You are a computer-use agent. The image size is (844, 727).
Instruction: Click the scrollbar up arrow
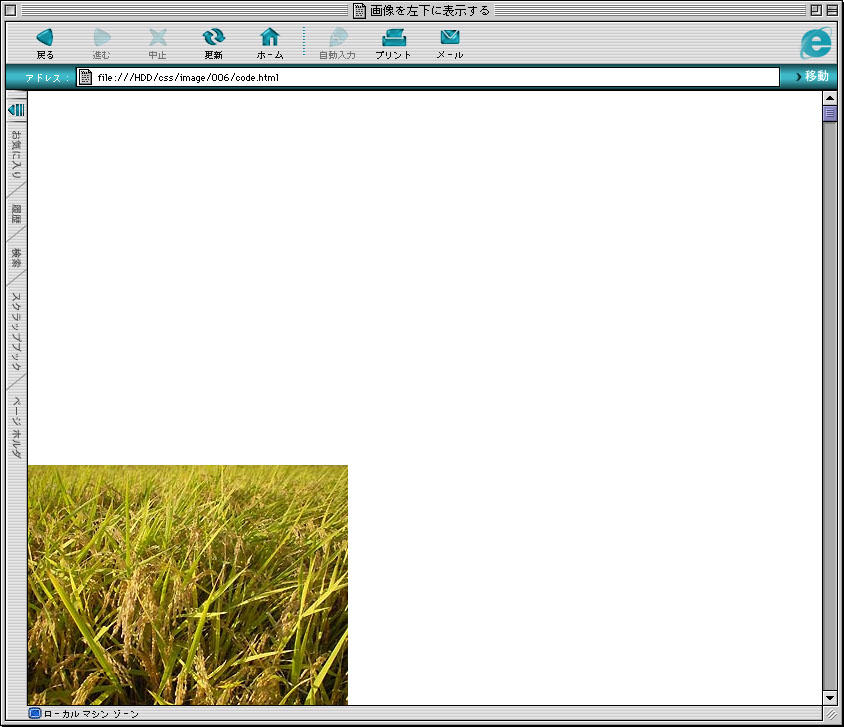click(x=829, y=98)
